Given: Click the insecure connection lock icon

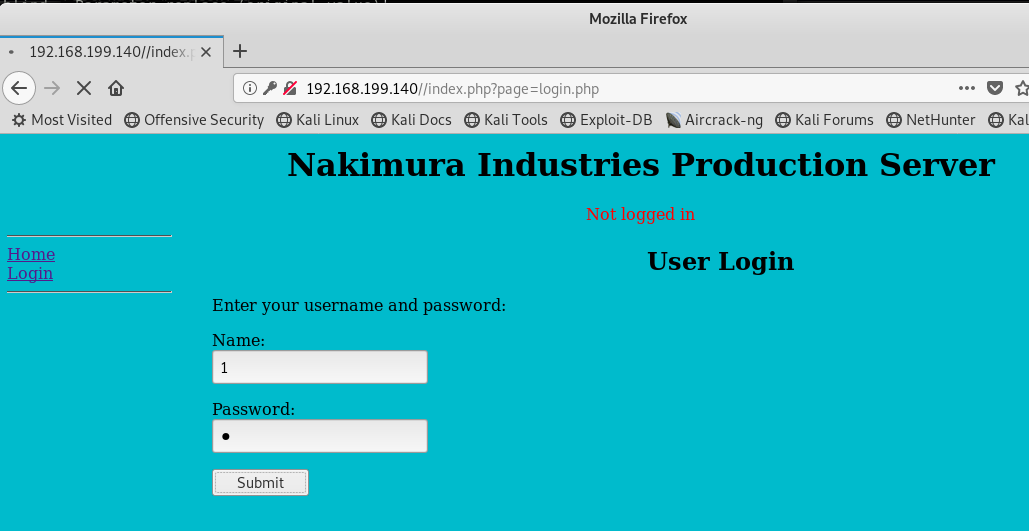Looking at the screenshot, I should (x=290, y=88).
